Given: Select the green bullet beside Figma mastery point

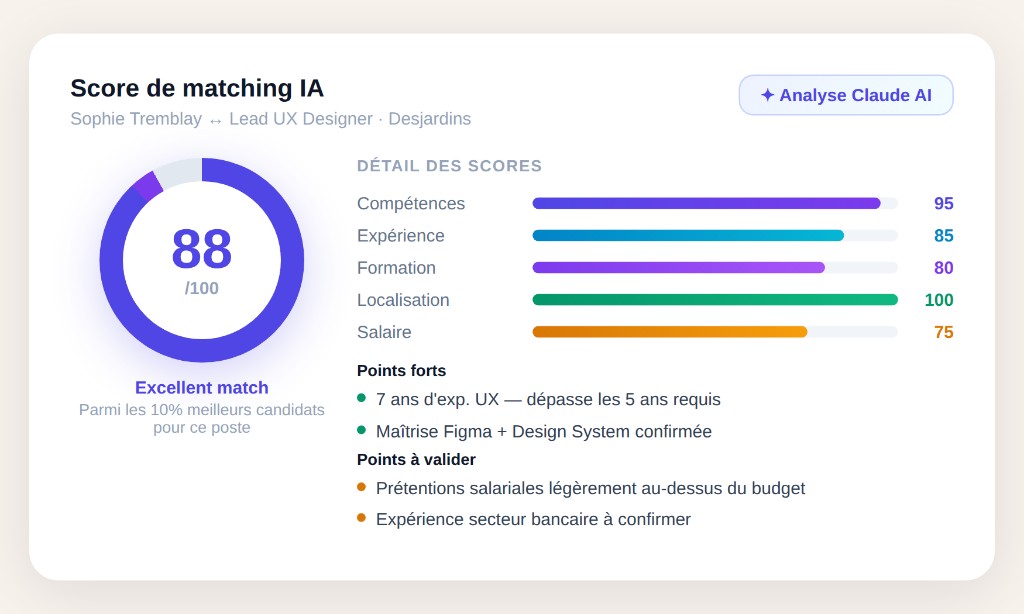Looking at the screenshot, I should (361, 431).
